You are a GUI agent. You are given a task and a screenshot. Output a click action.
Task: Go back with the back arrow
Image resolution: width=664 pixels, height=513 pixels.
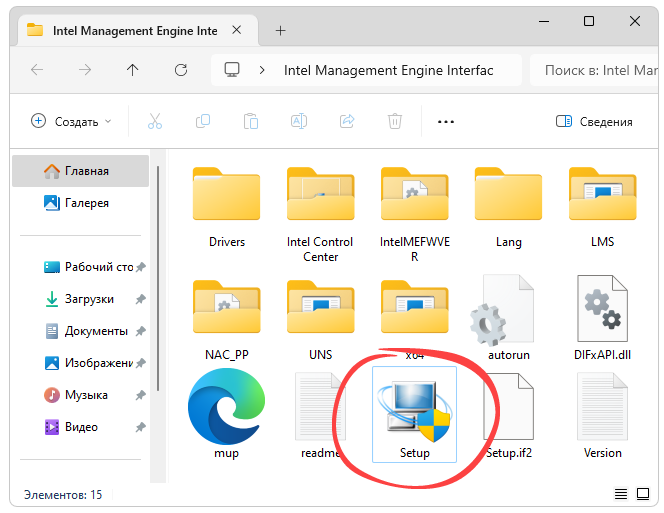click(x=37, y=70)
